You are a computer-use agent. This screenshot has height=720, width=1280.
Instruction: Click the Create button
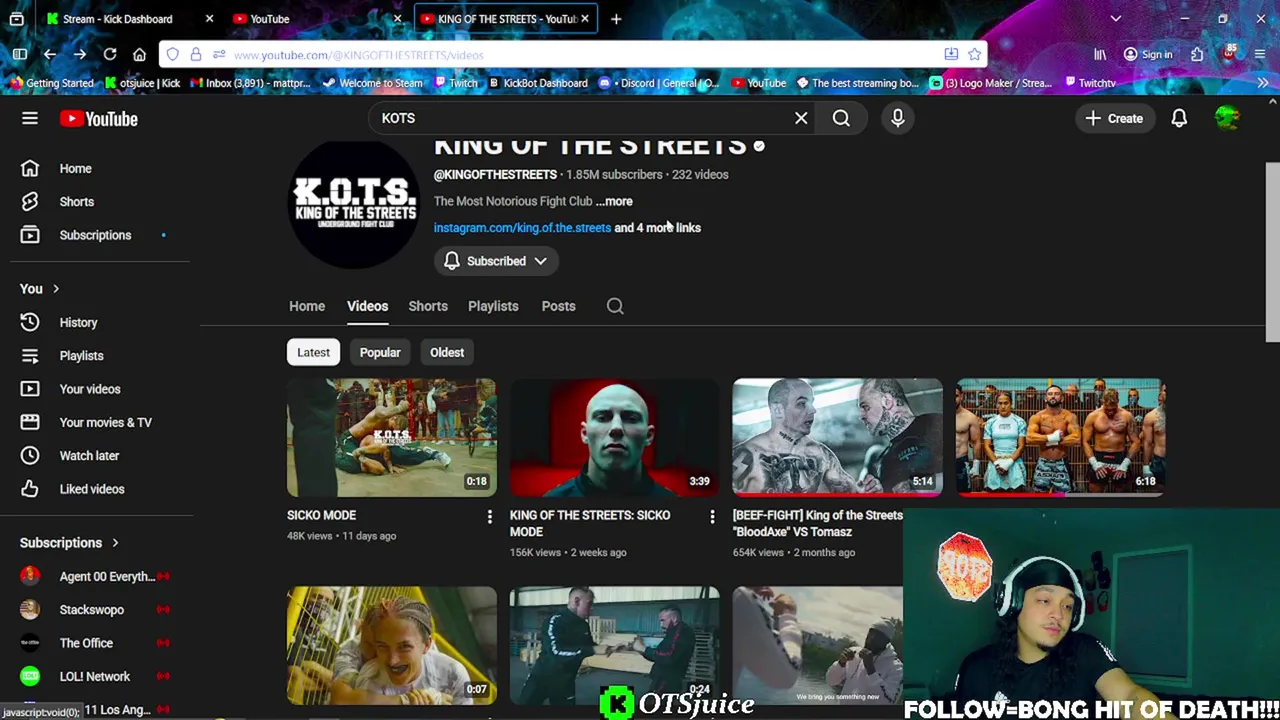tap(1114, 118)
